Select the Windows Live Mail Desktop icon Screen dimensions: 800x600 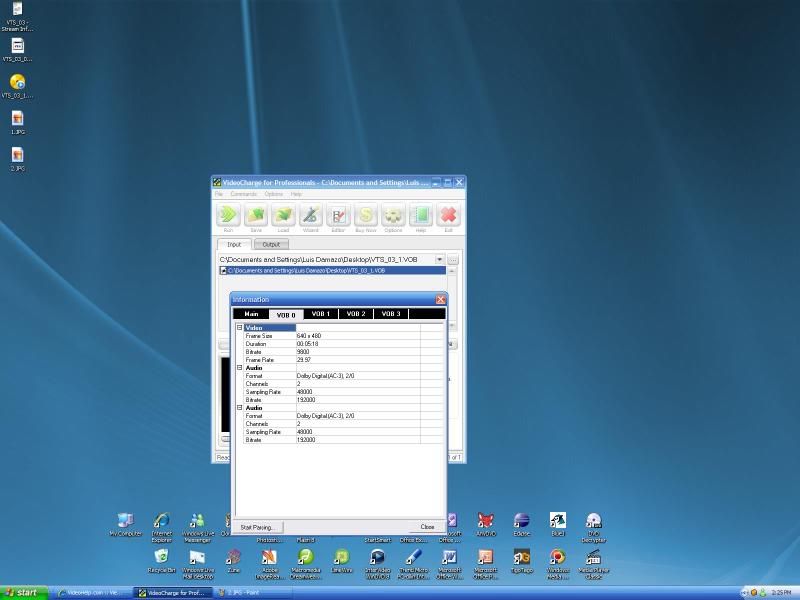pos(197,564)
